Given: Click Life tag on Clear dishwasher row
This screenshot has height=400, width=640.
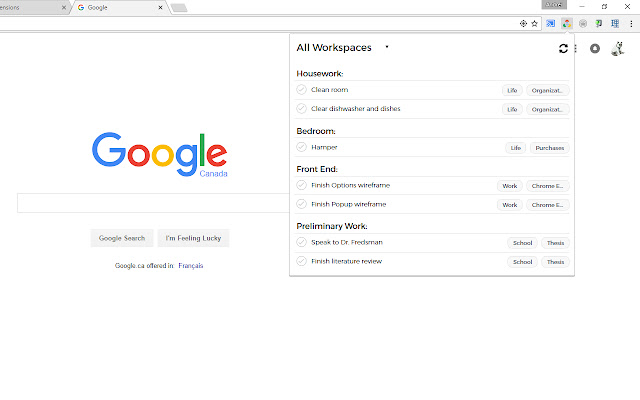Looking at the screenshot, I should pos(512,109).
